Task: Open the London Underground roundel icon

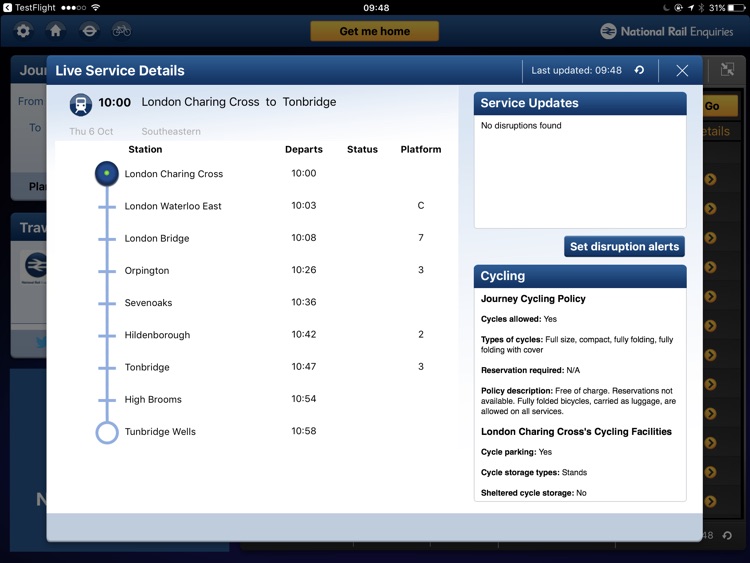Action: point(89,31)
